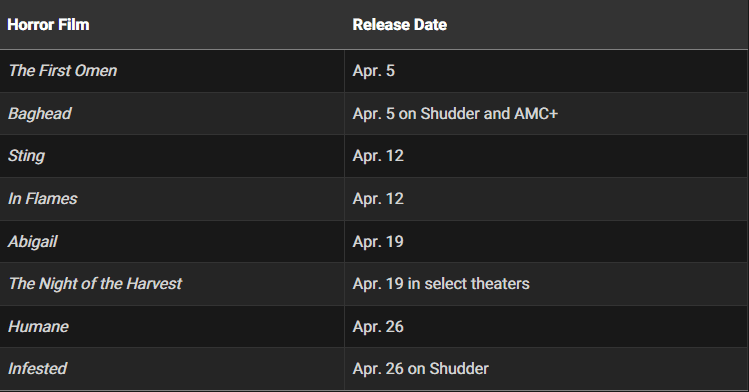Click The Night of the Harvest title
Image resolution: width=749 pixels, height=392 pixels.
(95, 284)
